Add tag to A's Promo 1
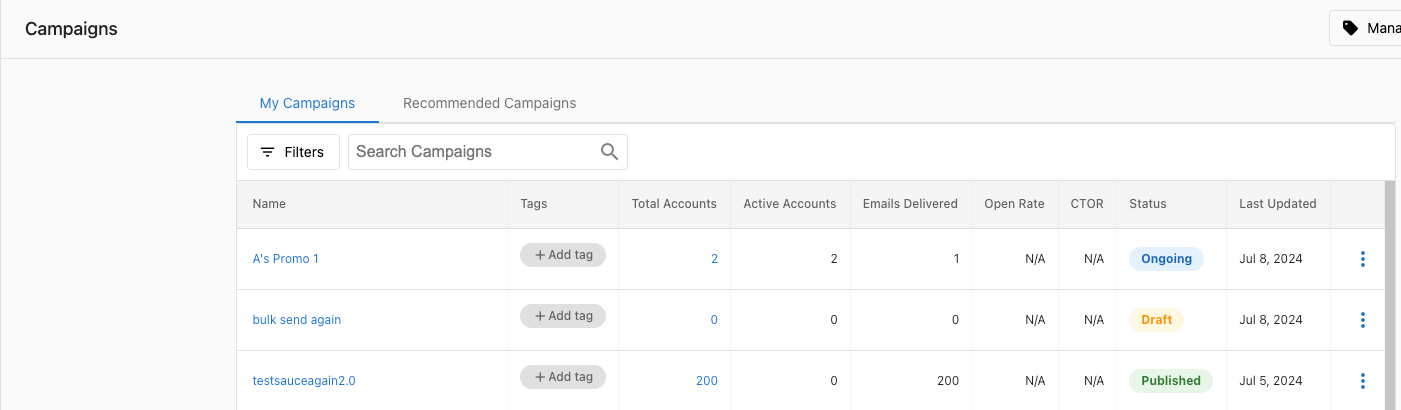Screen dimensions: 1401x410 (563, 255)
